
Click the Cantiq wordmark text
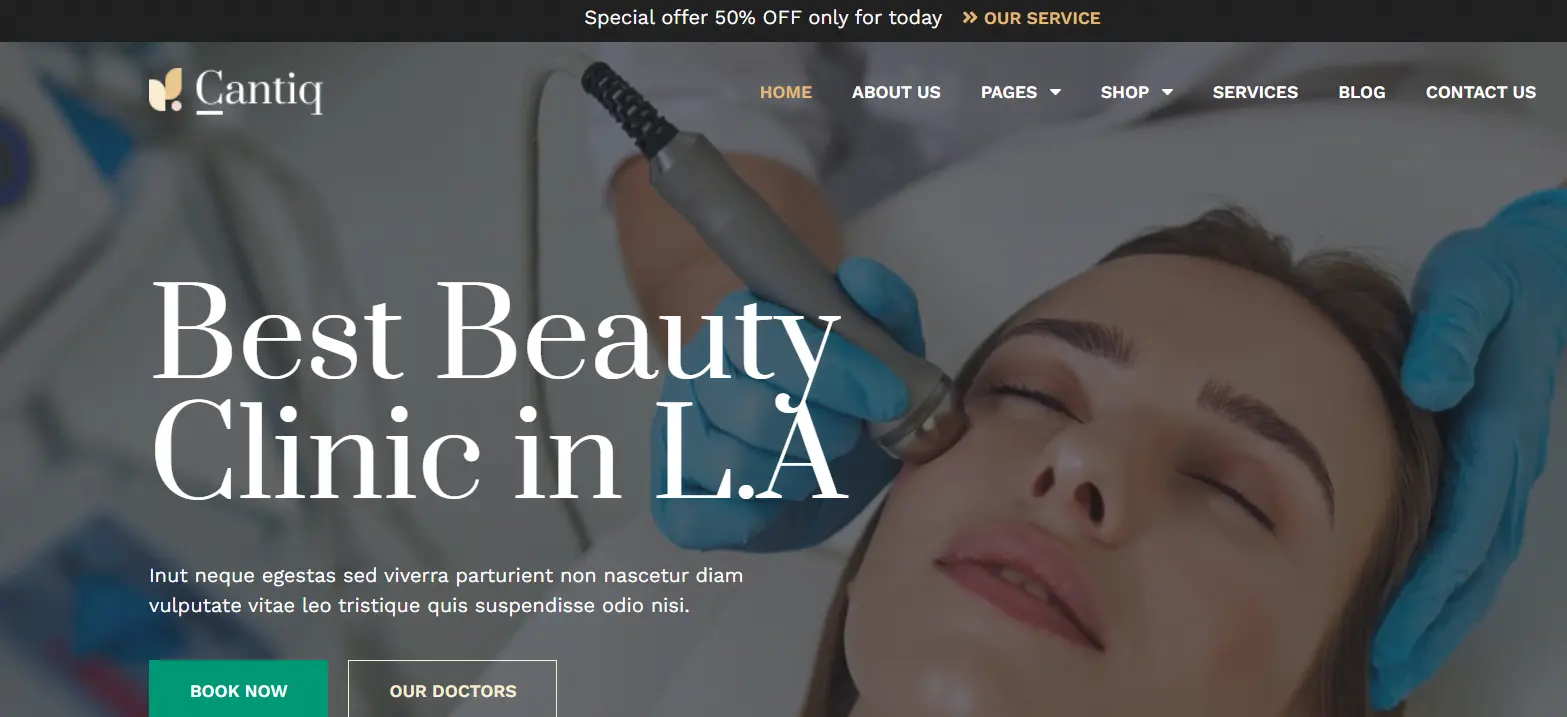pyautogui.click(x=259, y=91)
